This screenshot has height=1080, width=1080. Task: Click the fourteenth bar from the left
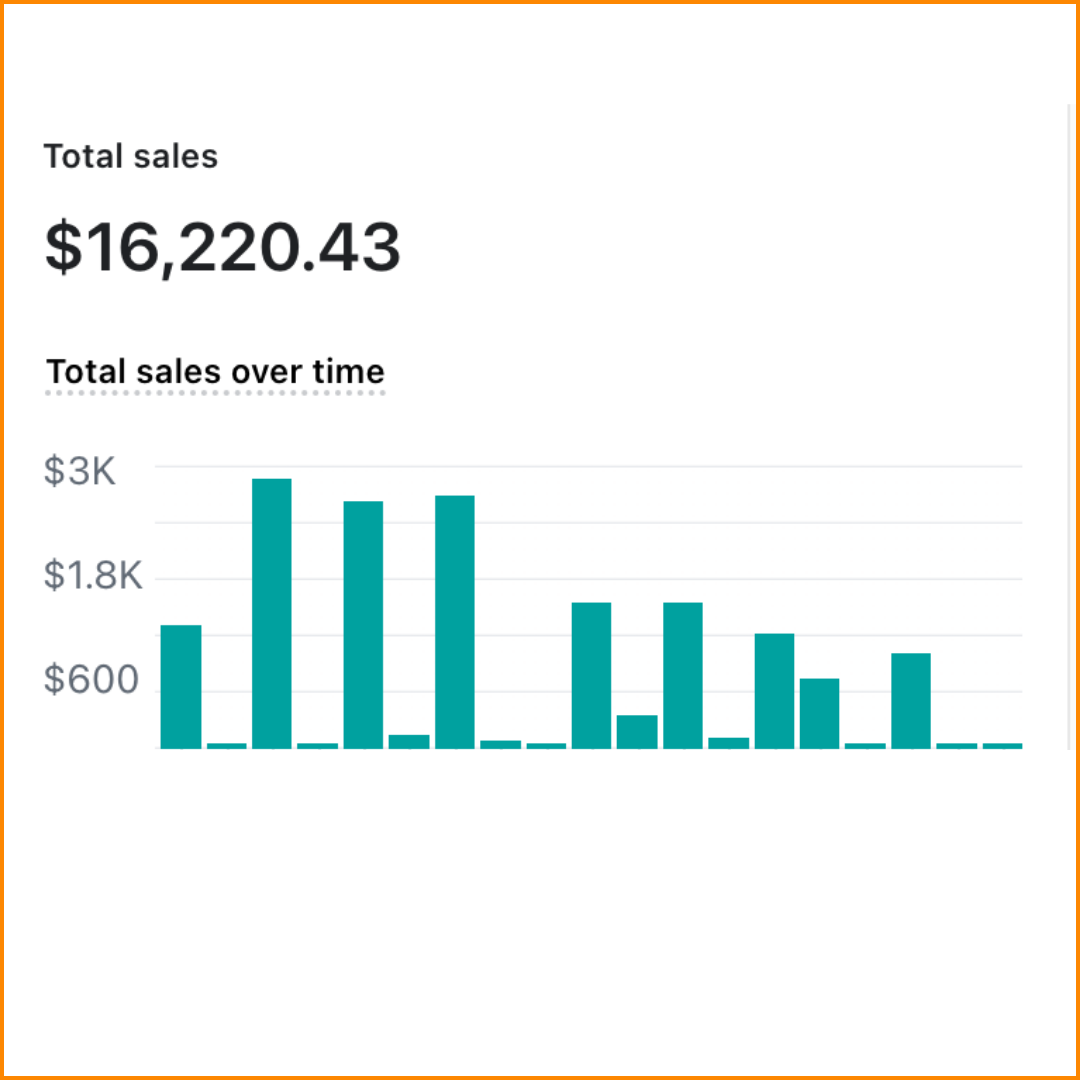coord(774,690)
